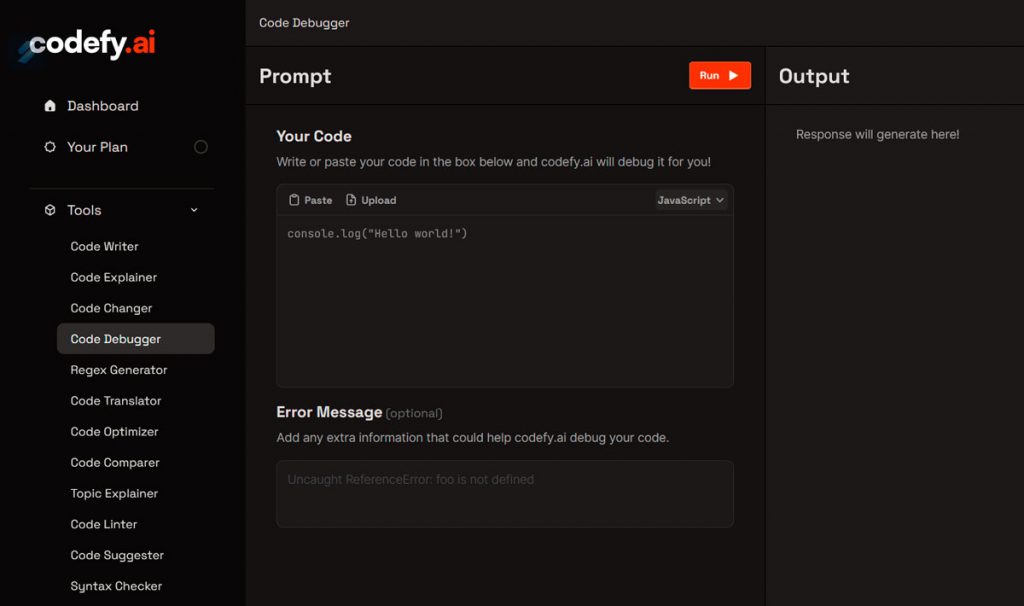This screenshot has height=606, width=1024.
Task: Go to Code Translator
Action: click(116, 401)
